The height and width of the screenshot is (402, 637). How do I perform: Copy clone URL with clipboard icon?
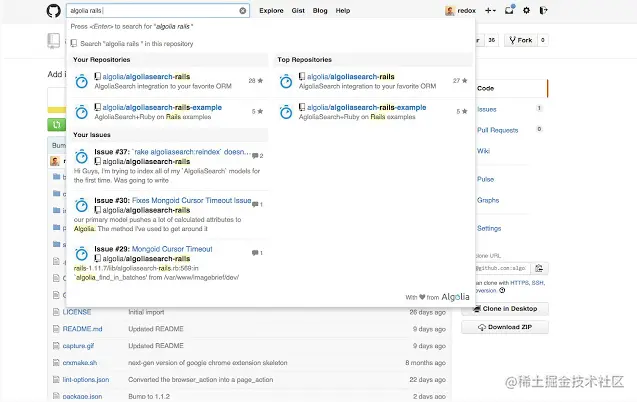539,268
